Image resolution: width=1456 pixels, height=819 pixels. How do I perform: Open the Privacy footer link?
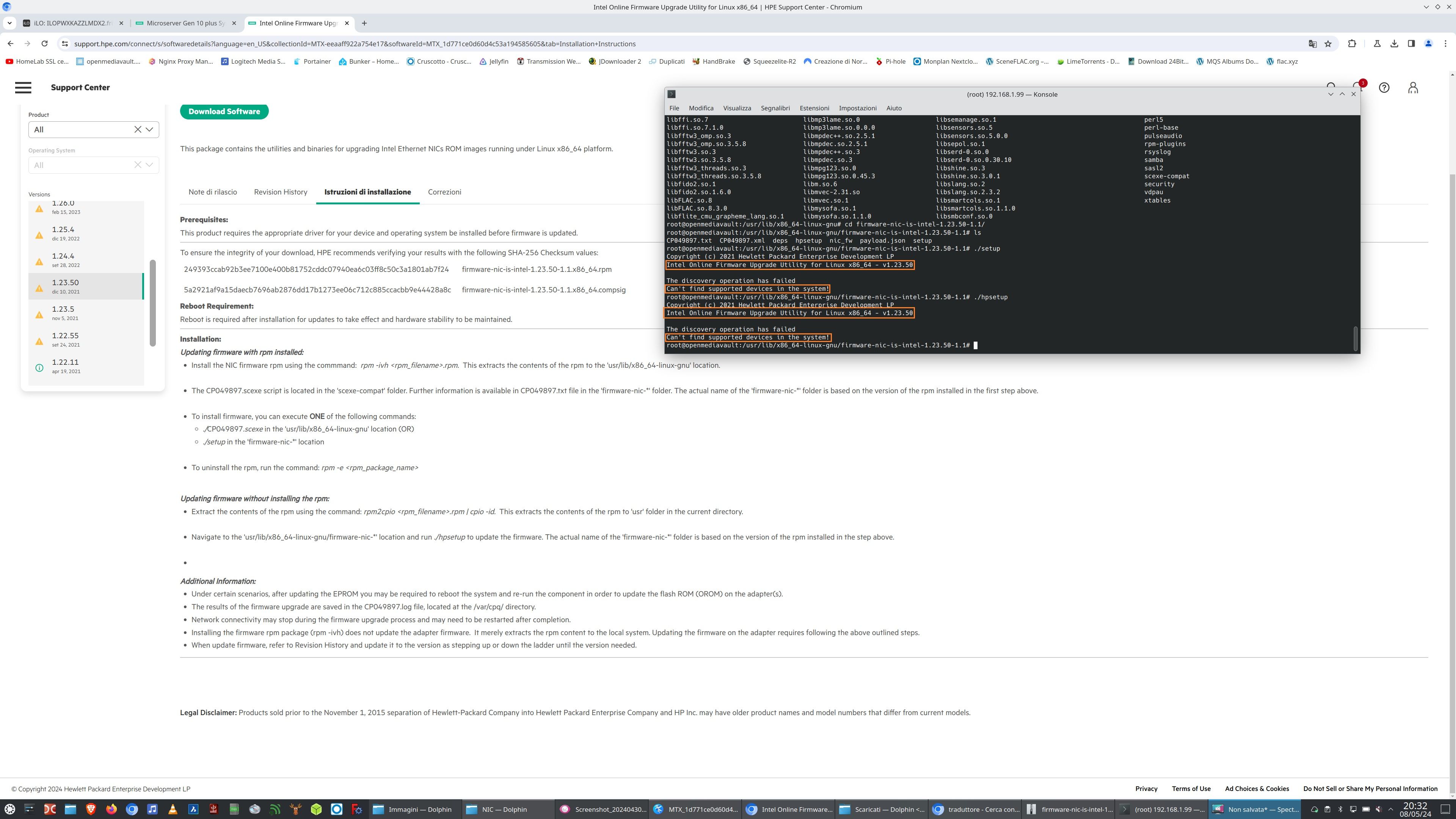pyautogui.click(x=1146, y=789)
